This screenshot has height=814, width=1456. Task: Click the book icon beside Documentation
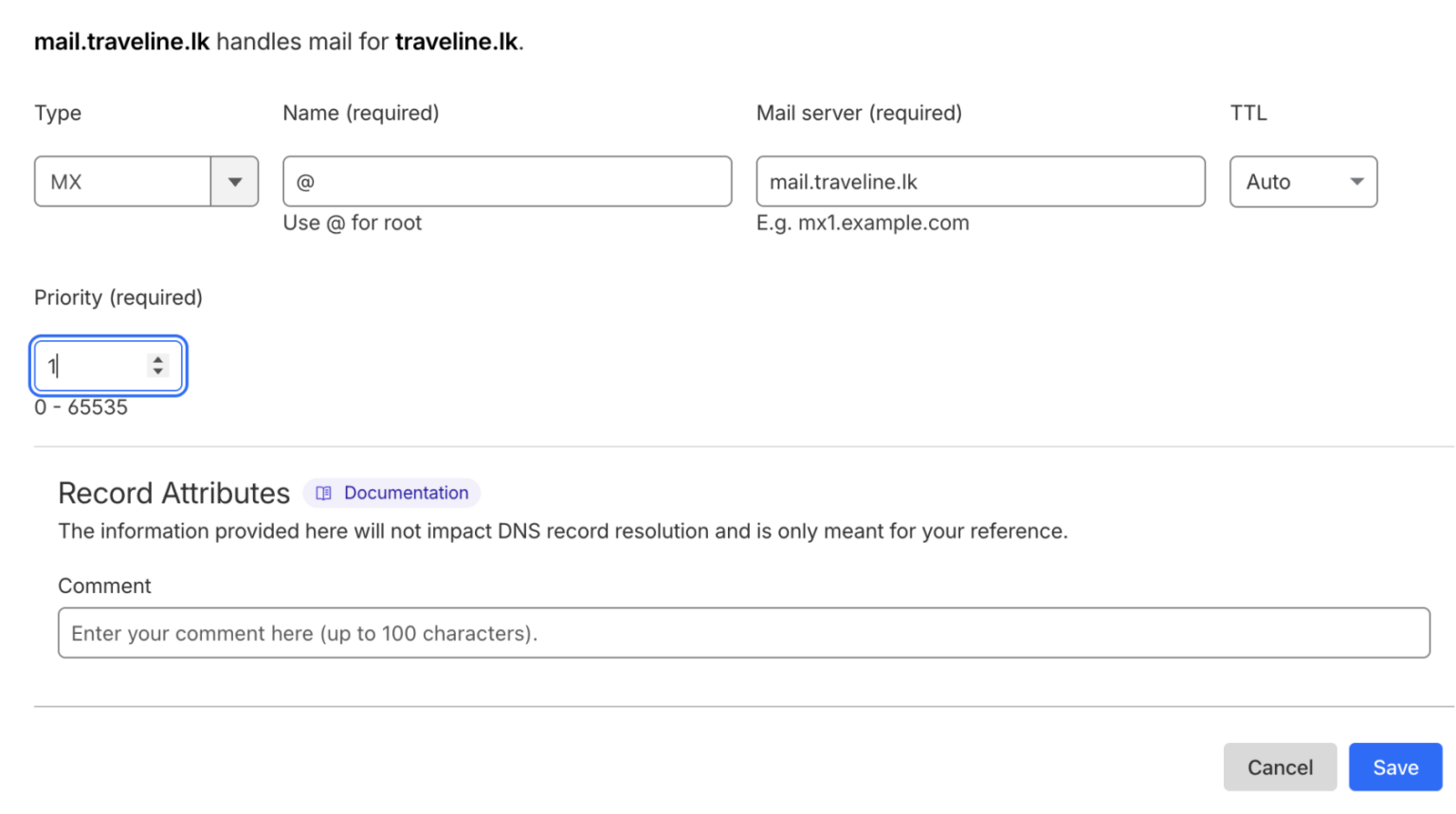[x=323, y=493]
